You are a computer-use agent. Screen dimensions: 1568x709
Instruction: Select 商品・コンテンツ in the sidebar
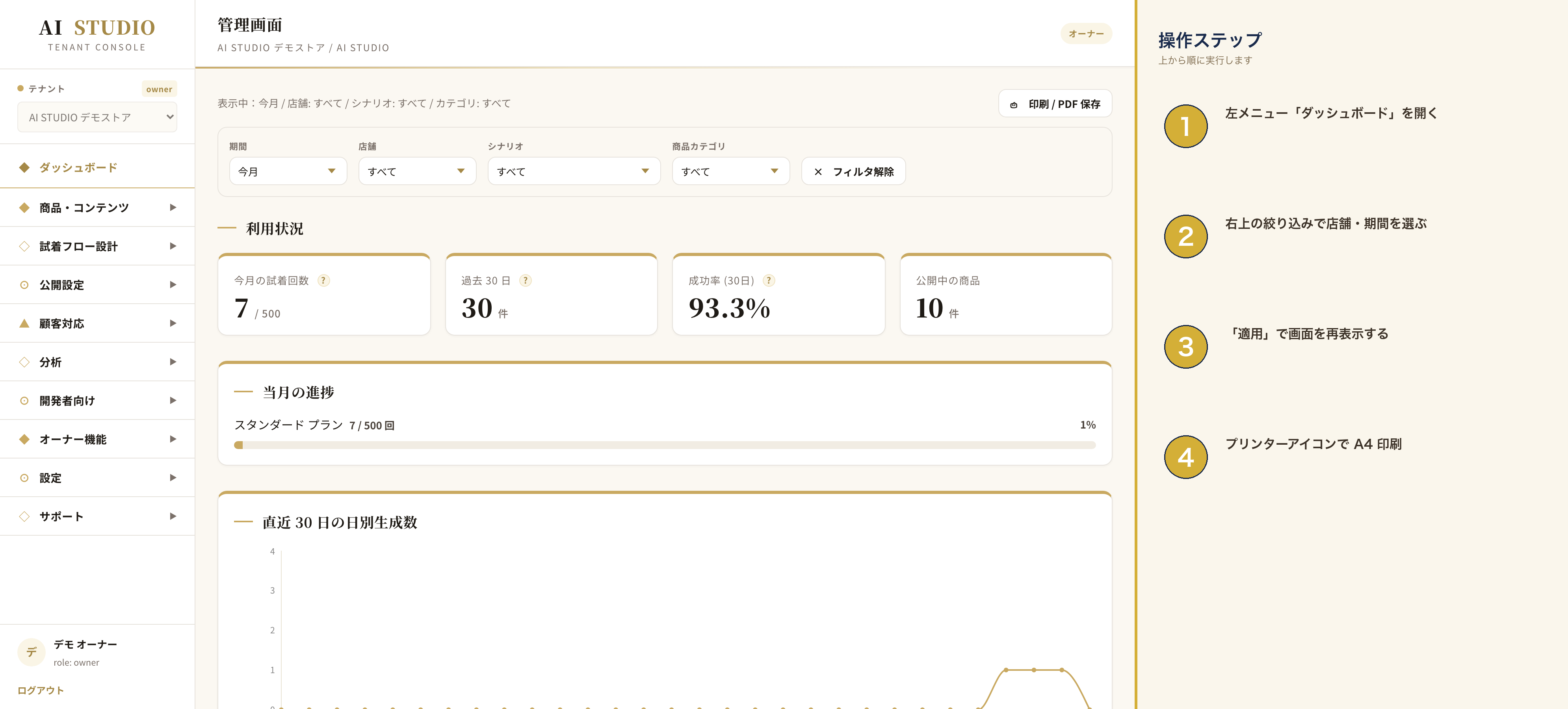coord(97,208)
